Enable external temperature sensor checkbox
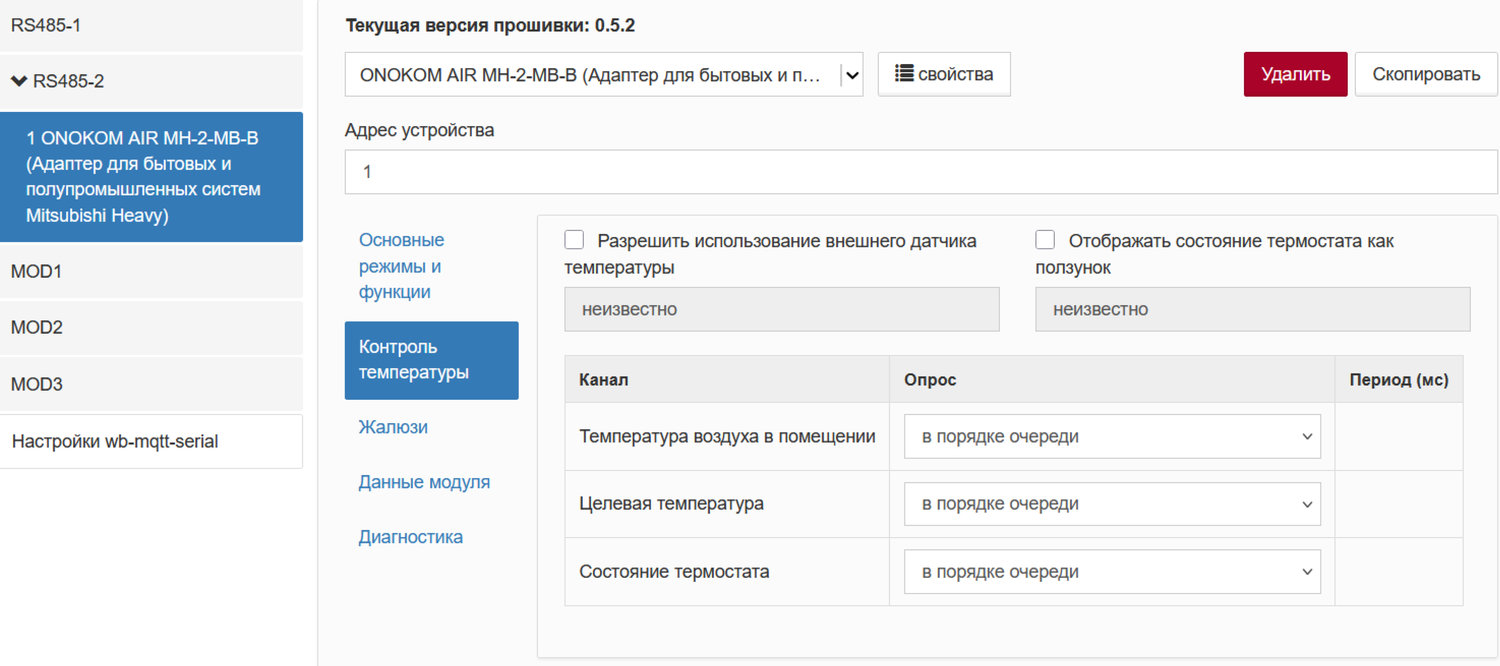Image resolution: width=1500 pixels, height=666 pixels. (574, 240)
